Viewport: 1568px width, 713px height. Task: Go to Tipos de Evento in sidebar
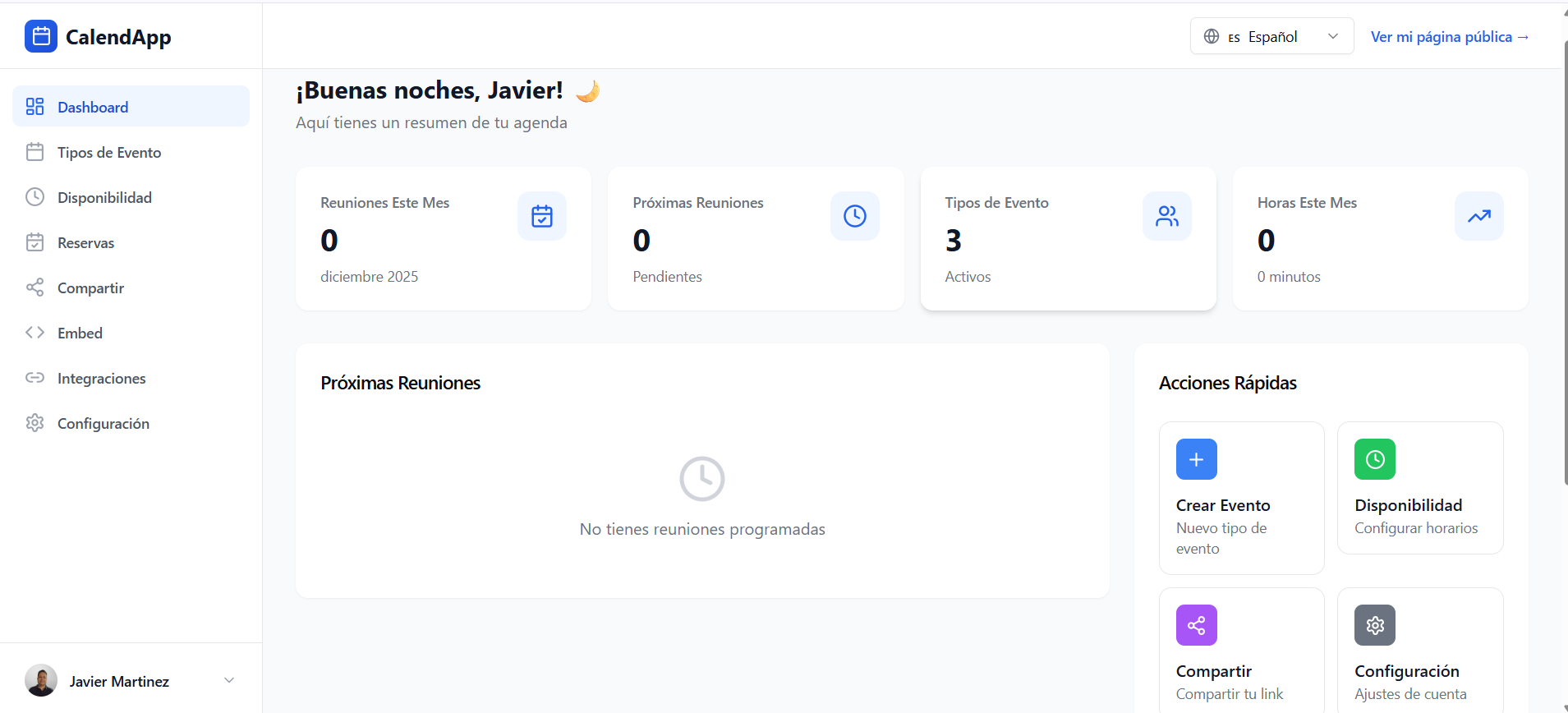pos(131,152)
